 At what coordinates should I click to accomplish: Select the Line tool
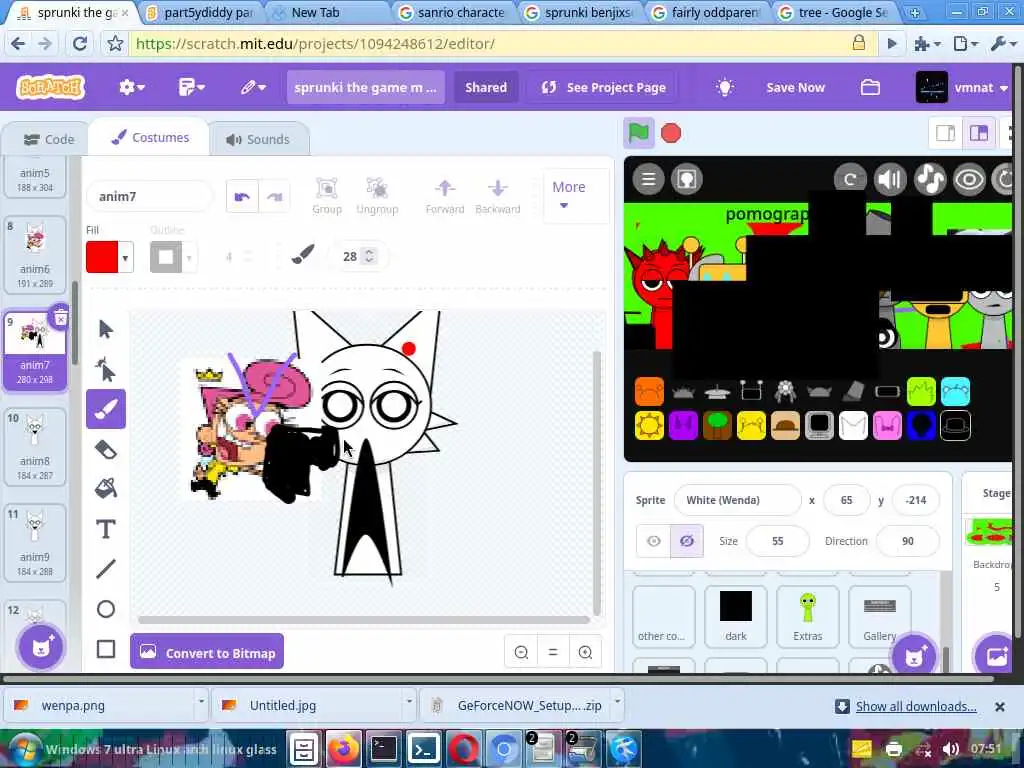pos(106,569)
